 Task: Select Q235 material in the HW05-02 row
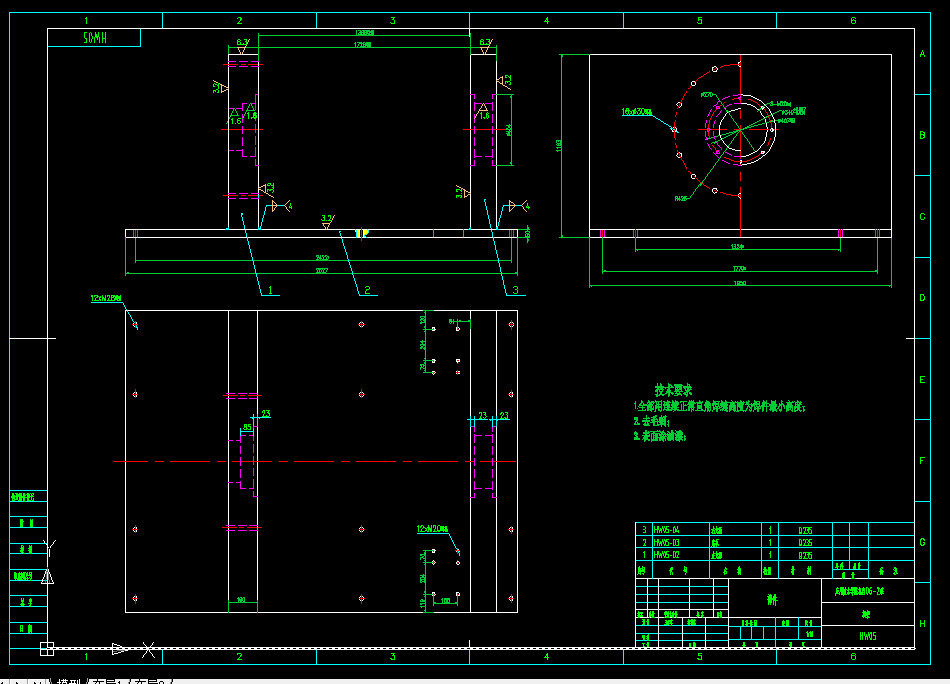[x=805, y=555]
